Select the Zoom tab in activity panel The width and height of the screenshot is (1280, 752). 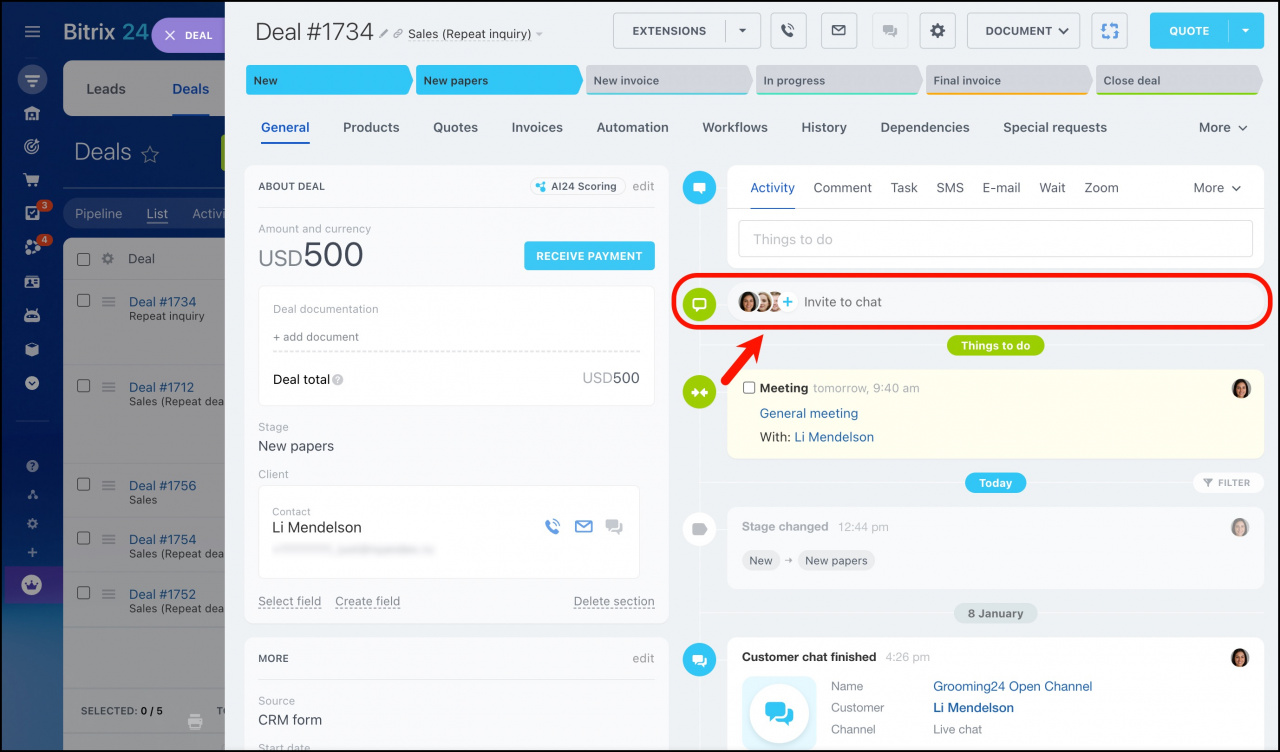pyautogui.click(x=1101, y=188)
